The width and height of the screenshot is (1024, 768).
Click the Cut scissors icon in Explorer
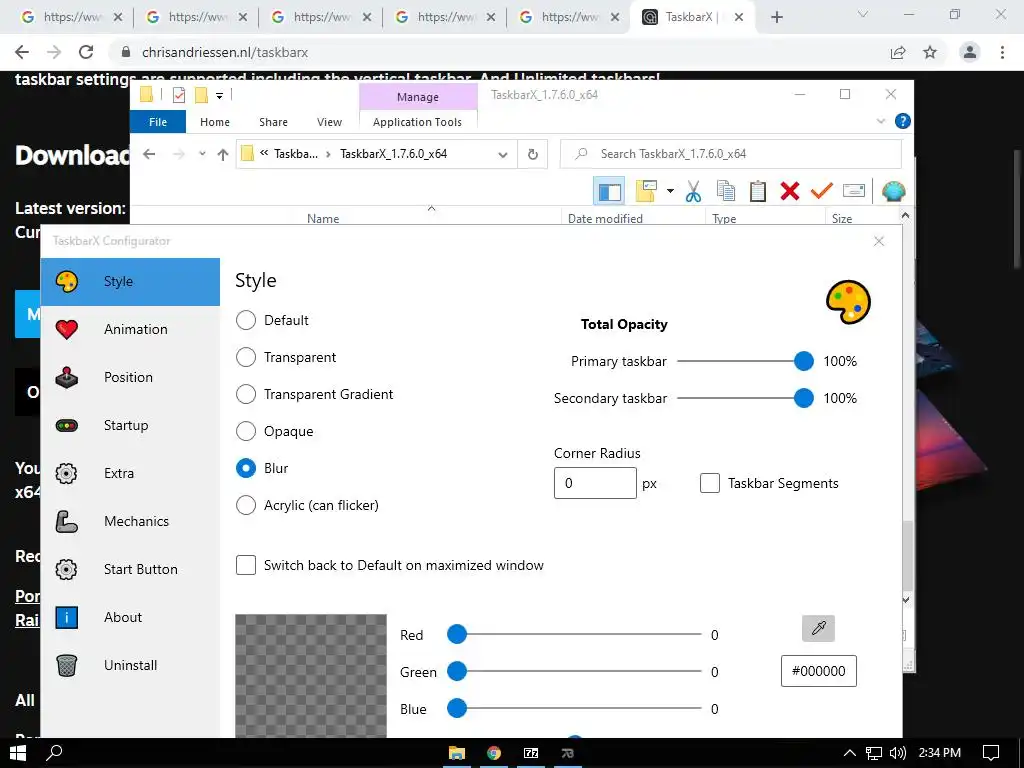click(694, 191)
